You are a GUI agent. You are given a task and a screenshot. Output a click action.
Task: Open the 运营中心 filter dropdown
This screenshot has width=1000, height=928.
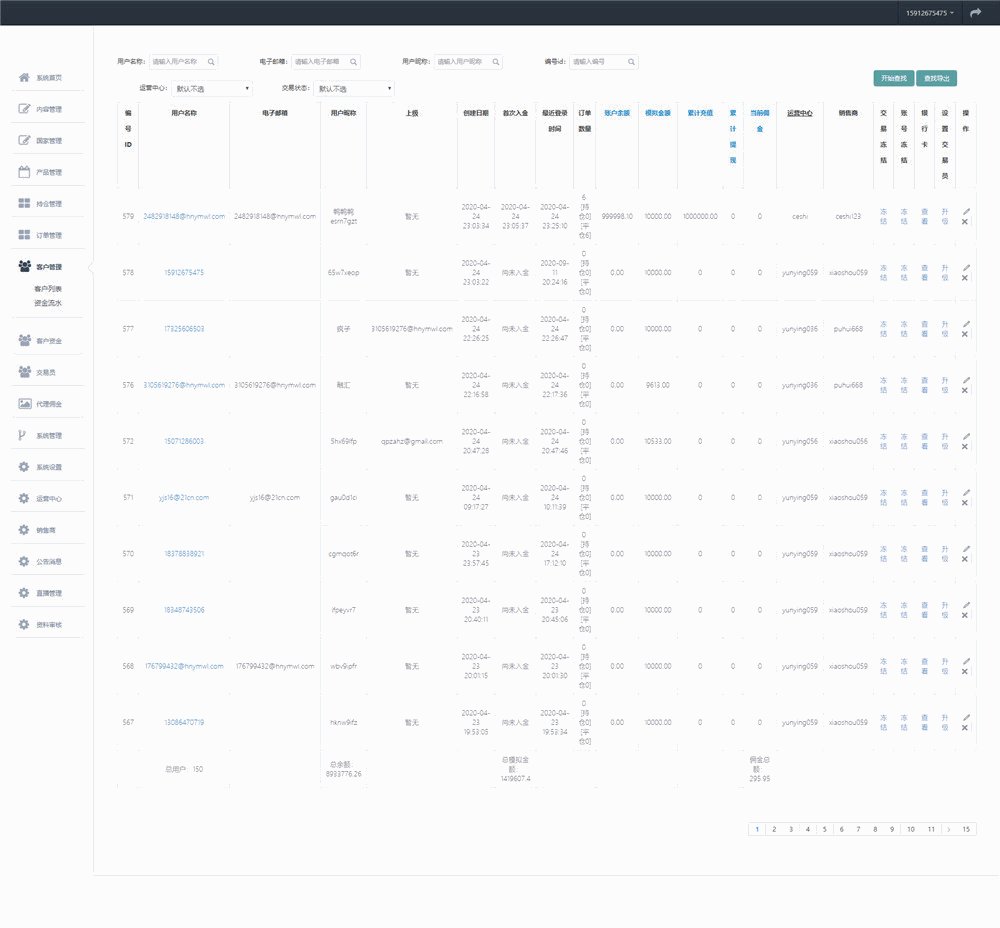[x=211, y=88]
